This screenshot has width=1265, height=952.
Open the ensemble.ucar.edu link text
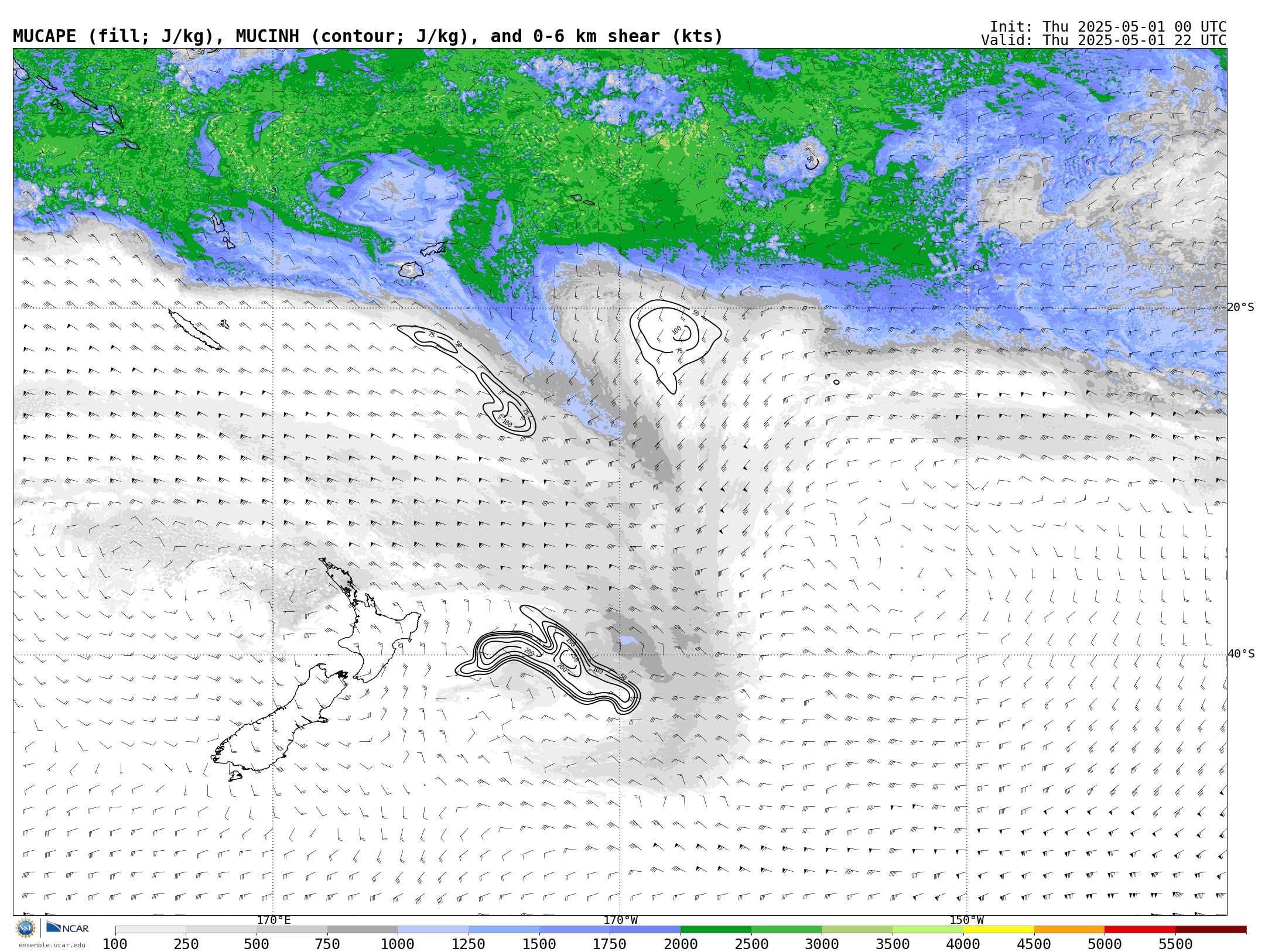click(52, 945)
